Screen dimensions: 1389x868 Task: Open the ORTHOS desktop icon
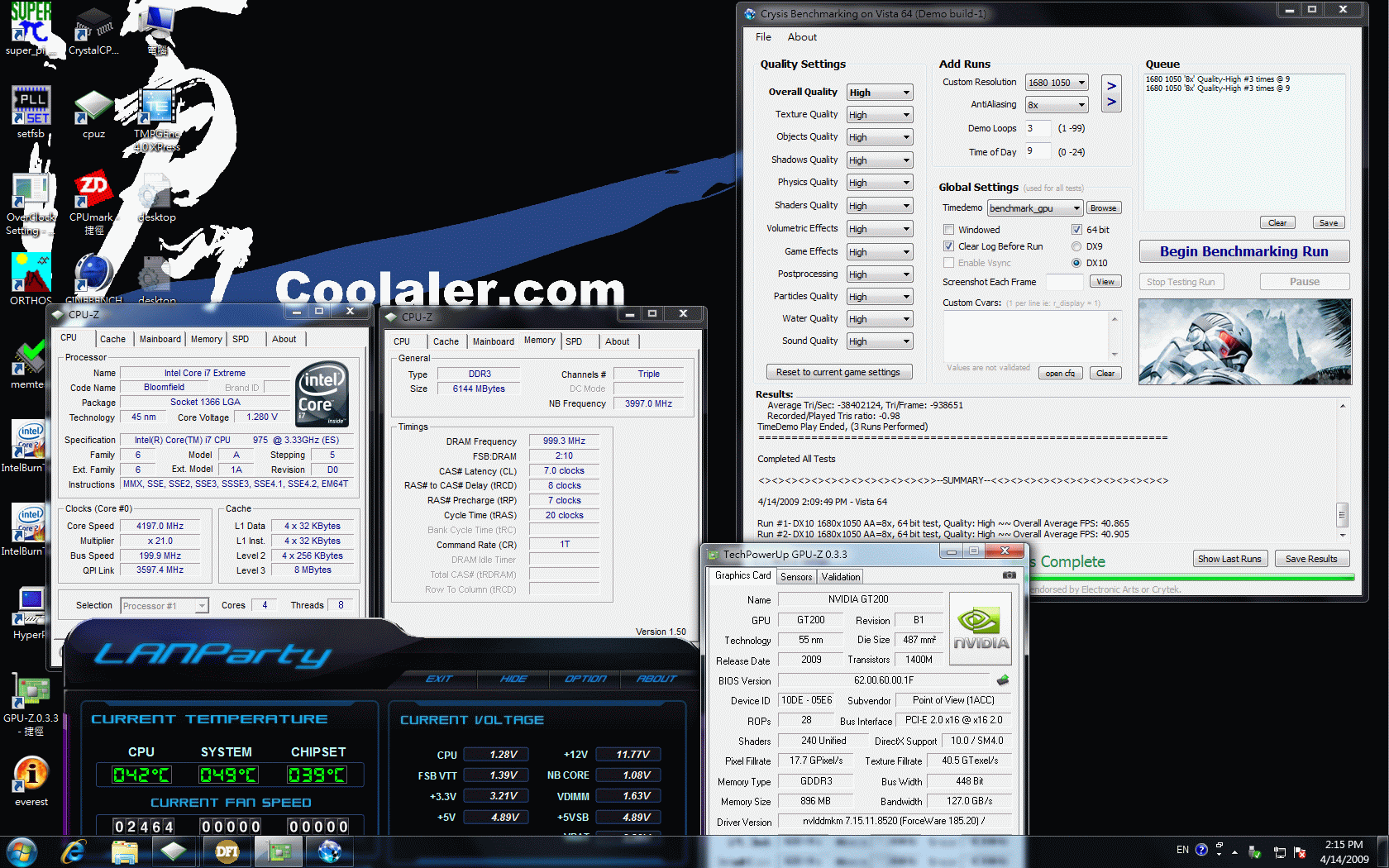point(31,279)
